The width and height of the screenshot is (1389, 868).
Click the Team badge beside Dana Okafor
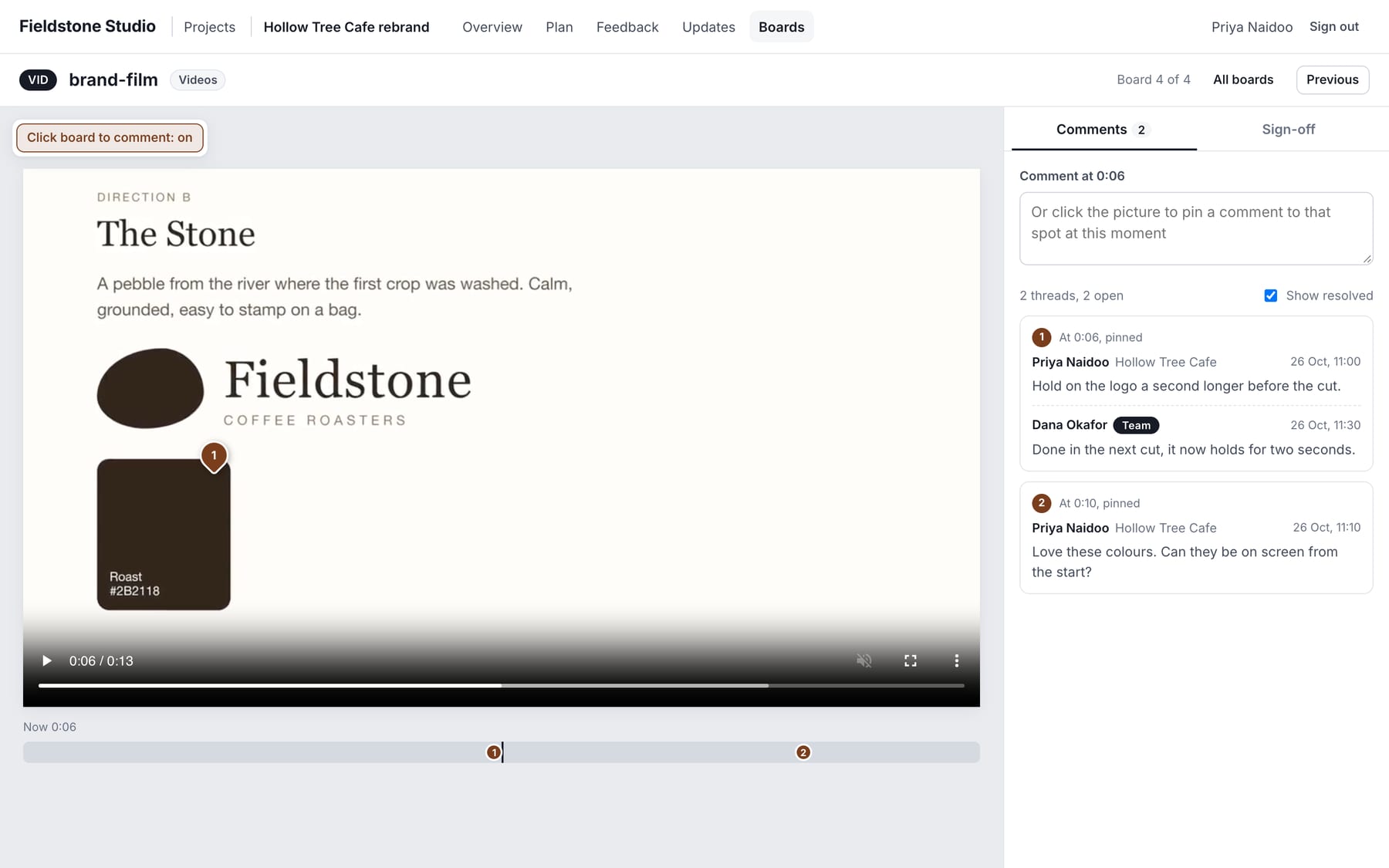[x=1136, y=425]
